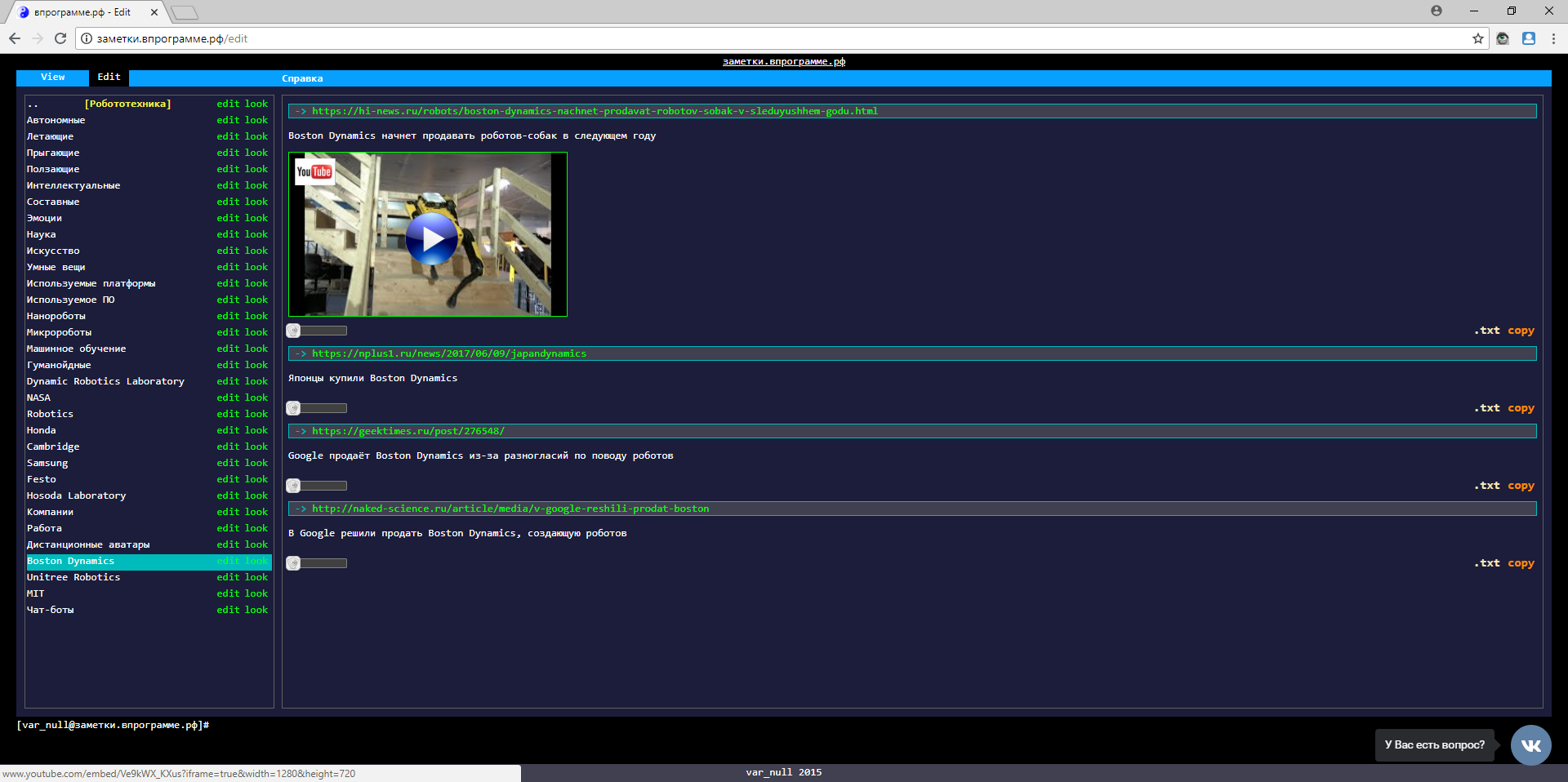Adjust the slider under the geektimes note

point(316,486)
